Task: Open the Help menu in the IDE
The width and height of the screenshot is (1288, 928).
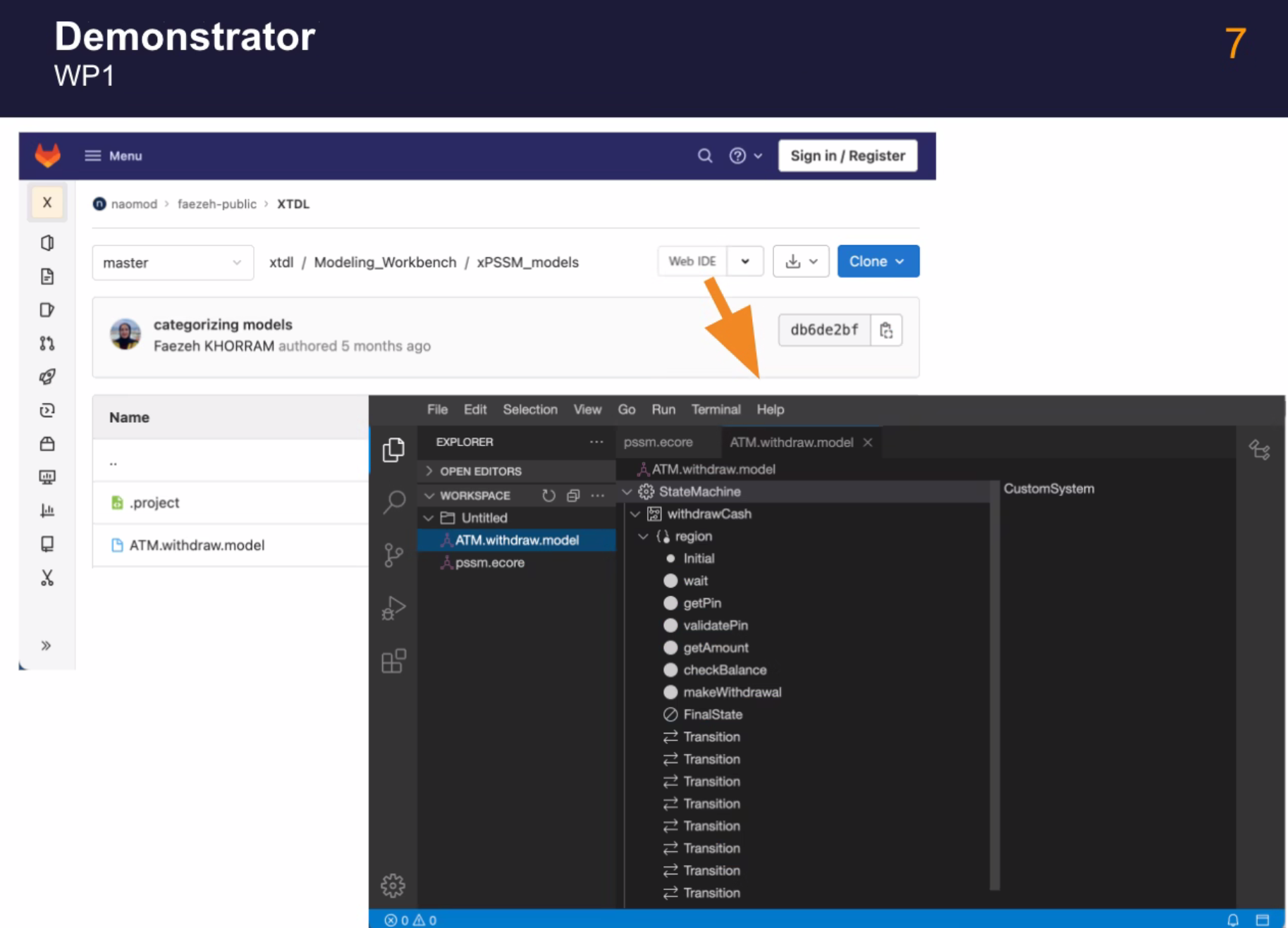Action: pyautogui.click(x=770, y=409)
